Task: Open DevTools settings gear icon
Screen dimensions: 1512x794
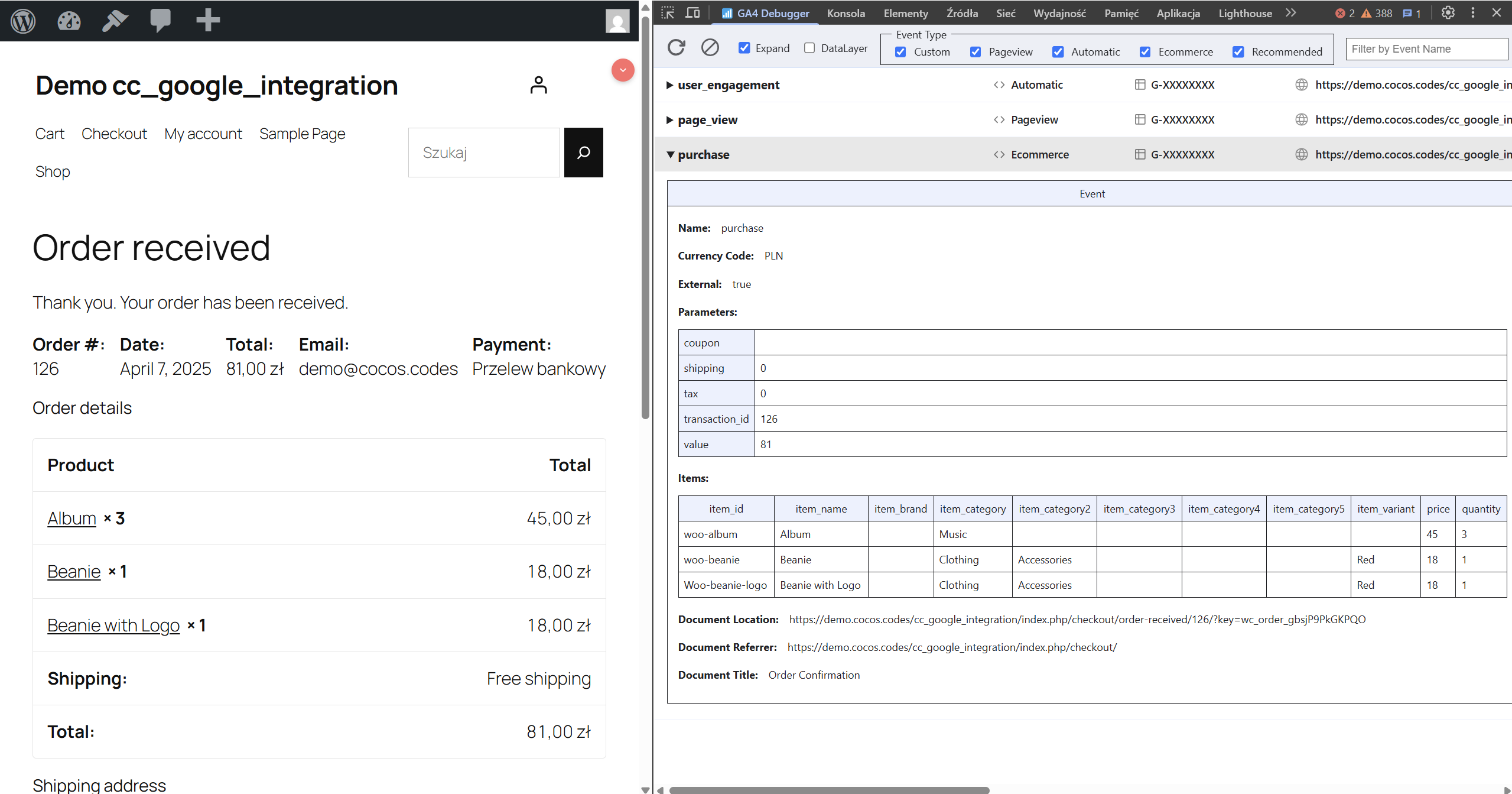Action: pos(1448,13)
